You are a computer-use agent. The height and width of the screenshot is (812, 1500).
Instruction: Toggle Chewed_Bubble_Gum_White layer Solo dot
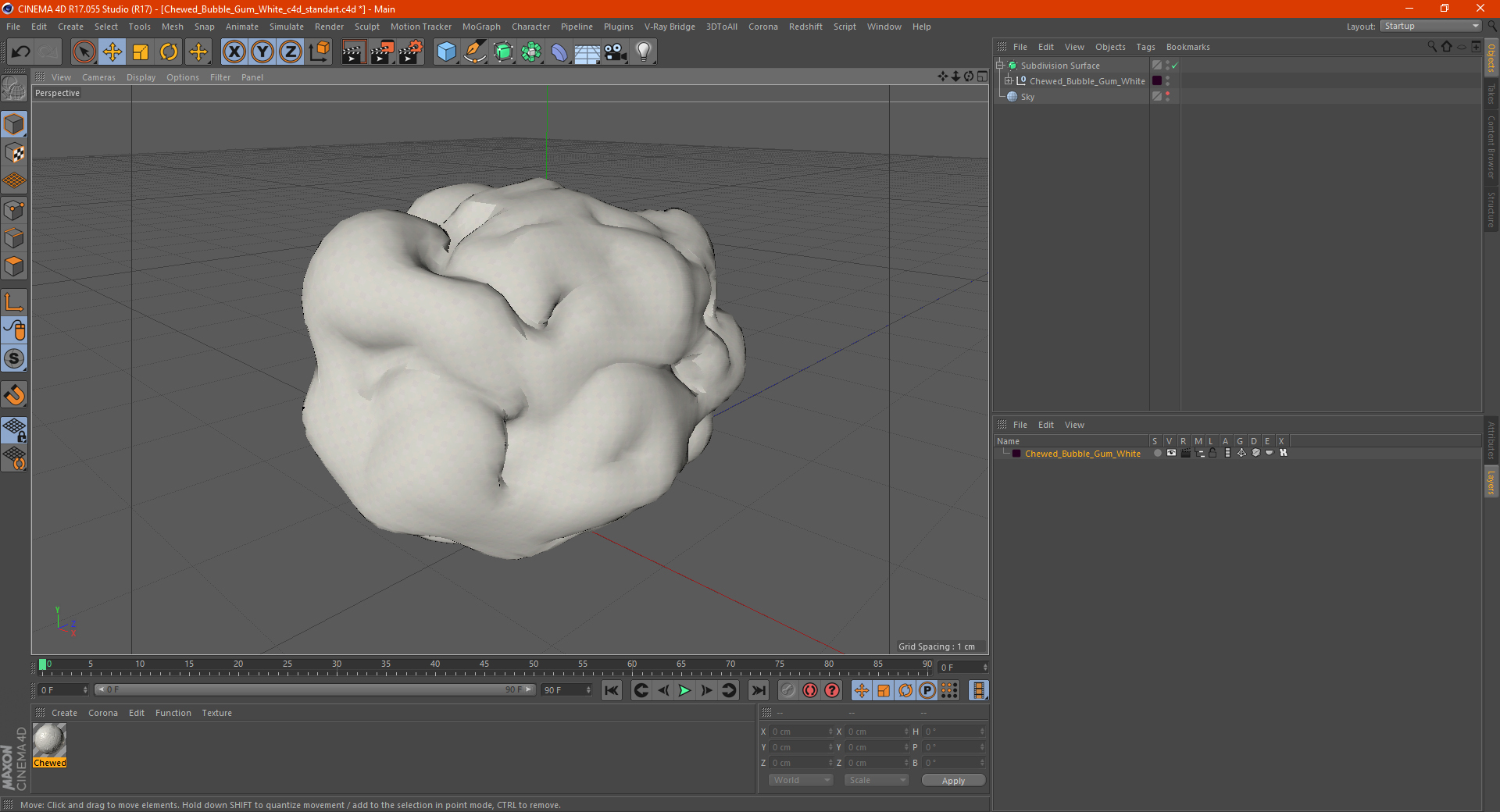point(1157,454)
